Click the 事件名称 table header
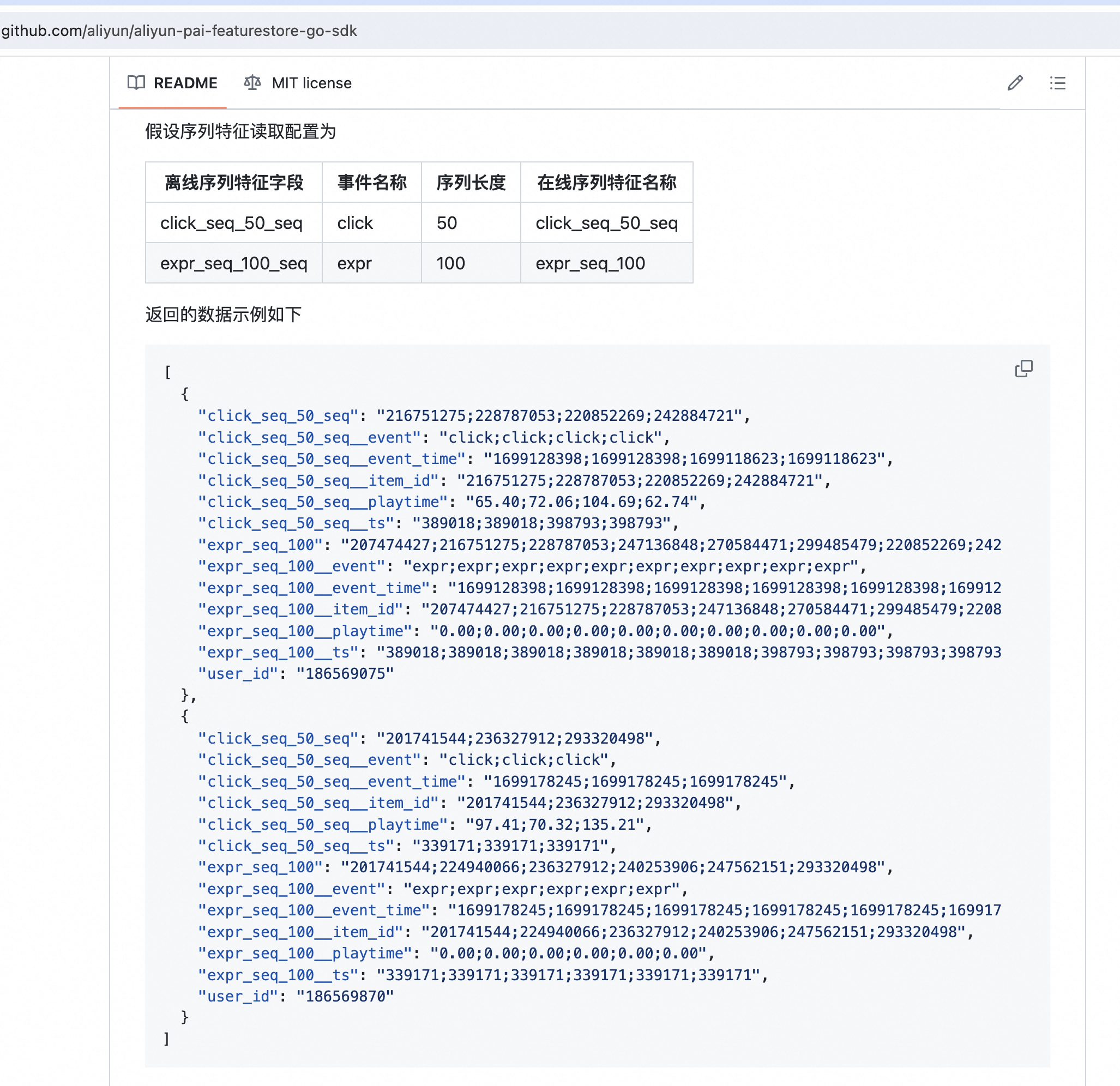 point(372,182)
